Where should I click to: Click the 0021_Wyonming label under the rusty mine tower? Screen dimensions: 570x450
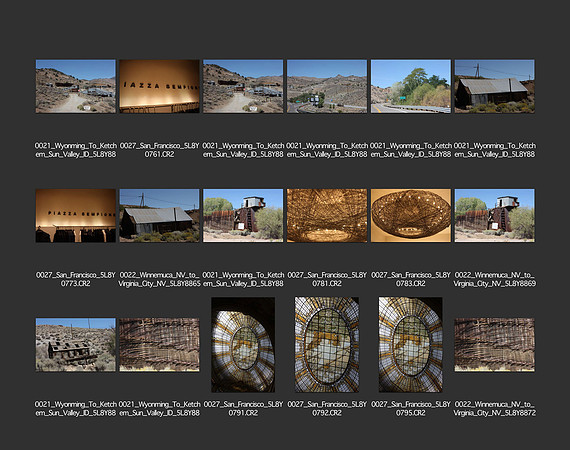(x=243, y=279)
